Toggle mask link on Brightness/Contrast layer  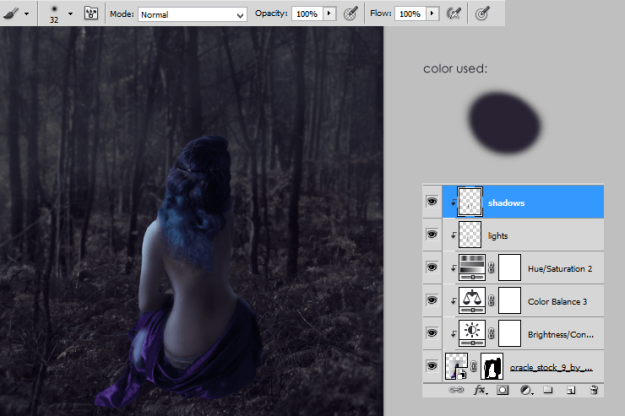[491, 333]
